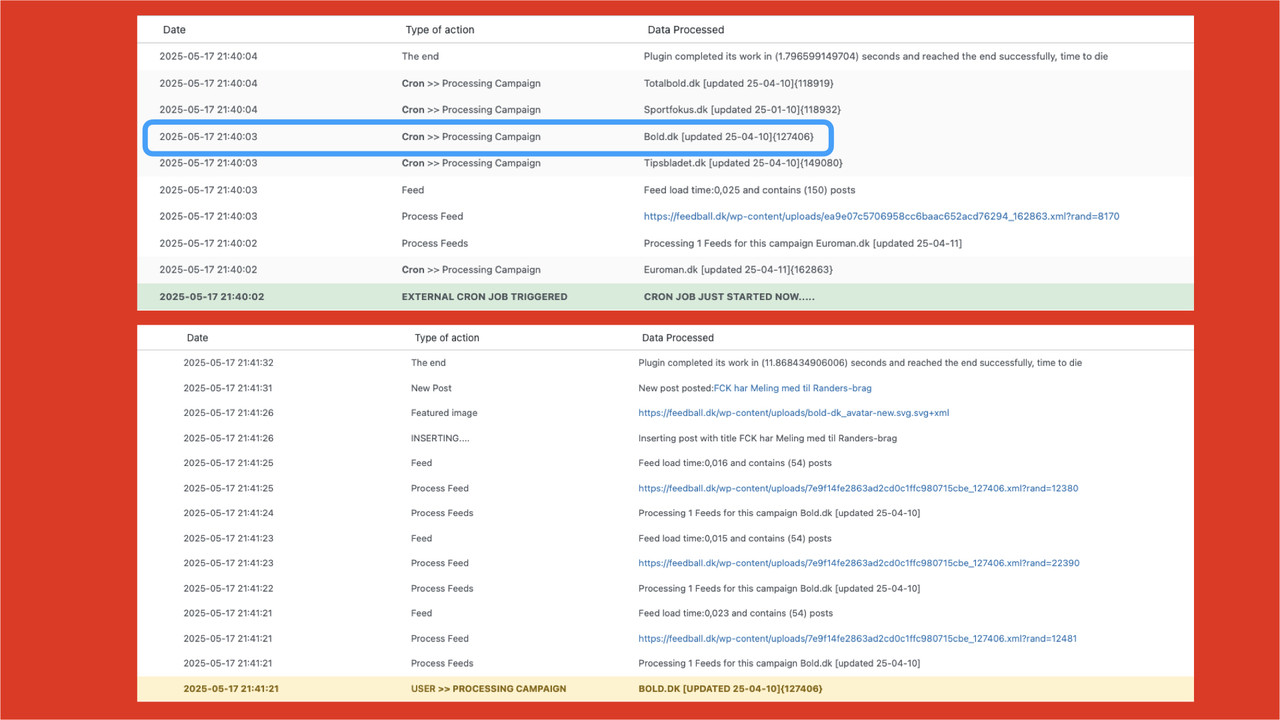Viewport: 1280px width, 720px height.
Task: Click the bold date 2025-05-17 21:40:02 in green row
Action: 211,297
